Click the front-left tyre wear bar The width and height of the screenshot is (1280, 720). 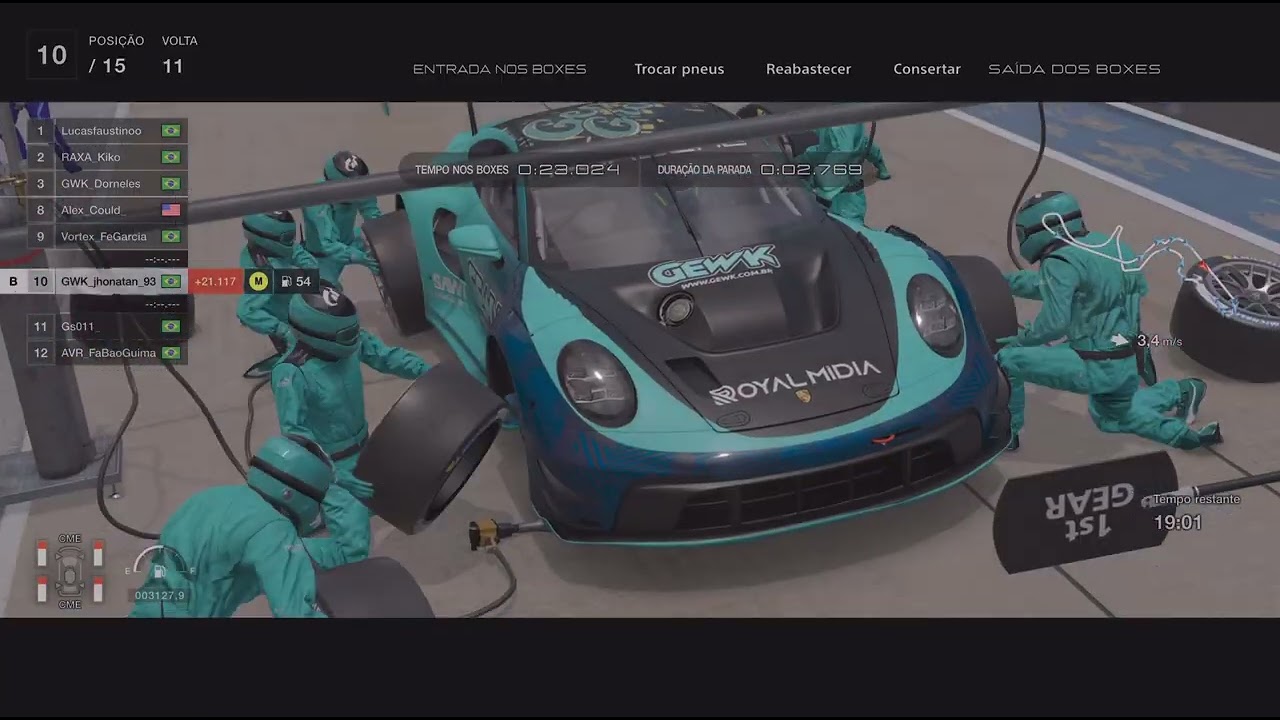(x=42, y=554)
